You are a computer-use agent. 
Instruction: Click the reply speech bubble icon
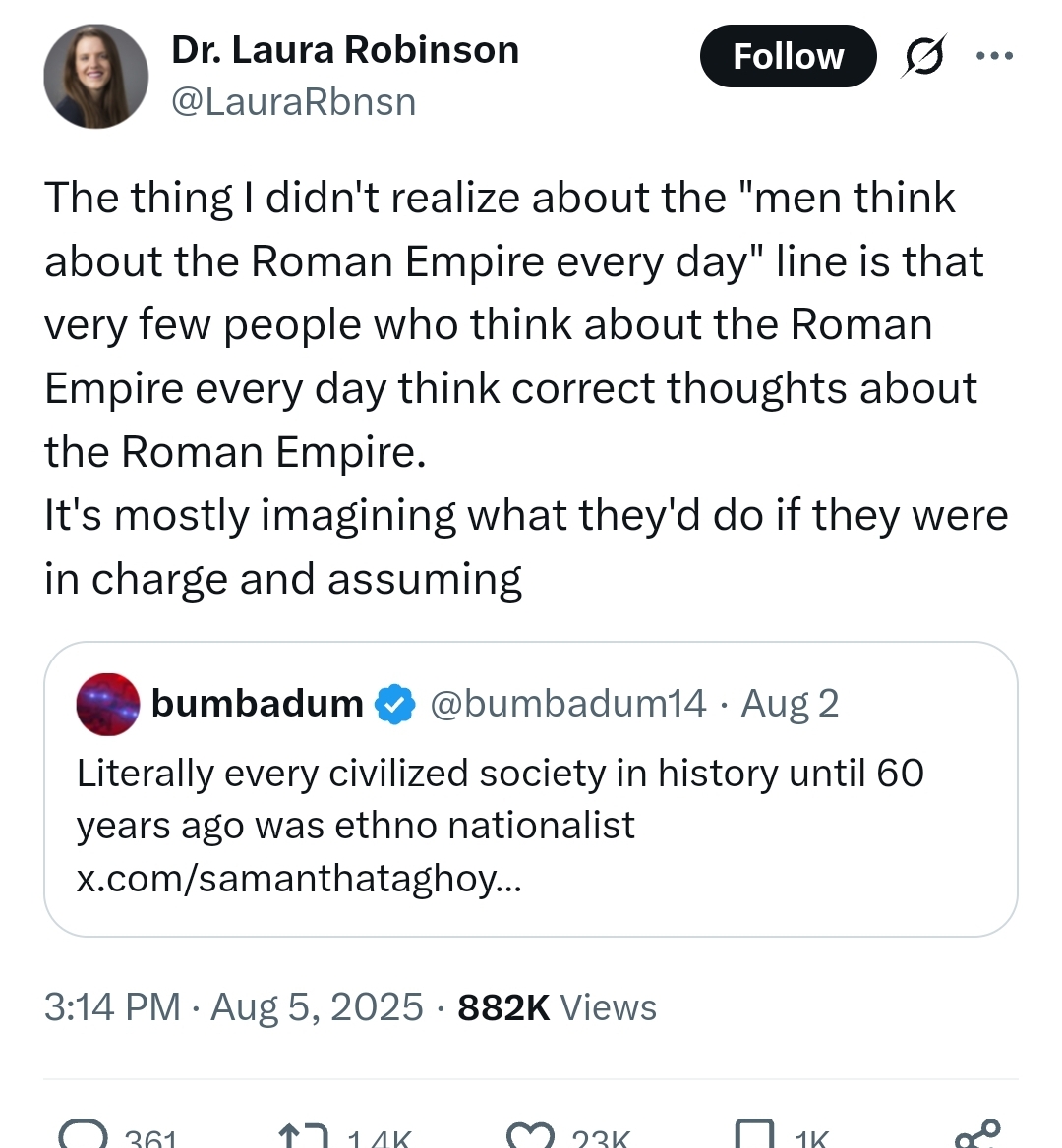point(83,1136)
